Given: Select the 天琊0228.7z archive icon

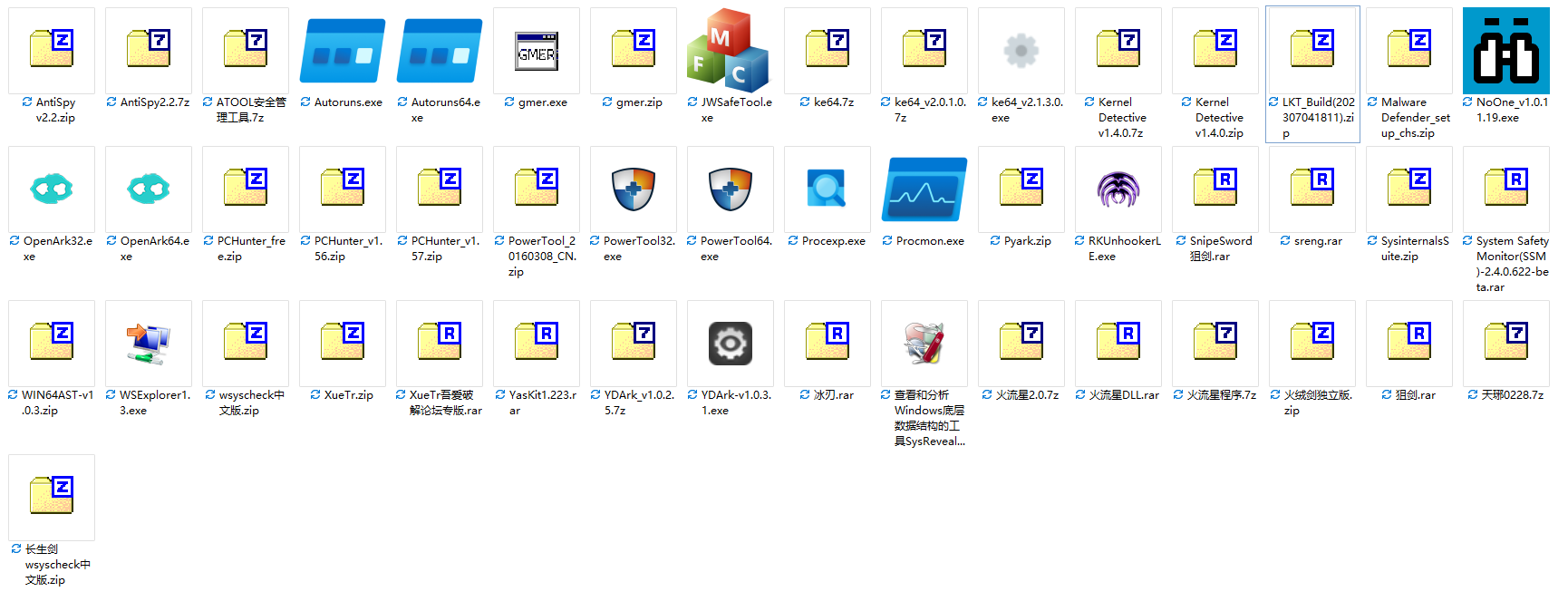Looking at the screenshot, I should pos(1506,344).
